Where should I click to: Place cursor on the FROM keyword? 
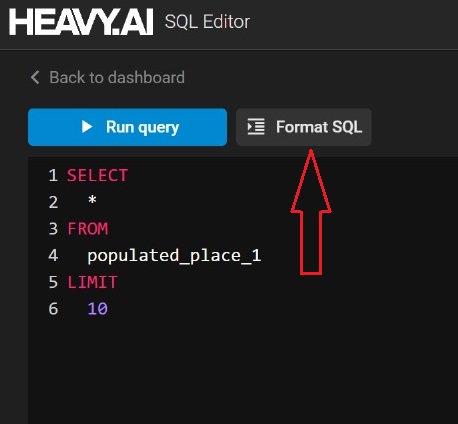[88, 229]
